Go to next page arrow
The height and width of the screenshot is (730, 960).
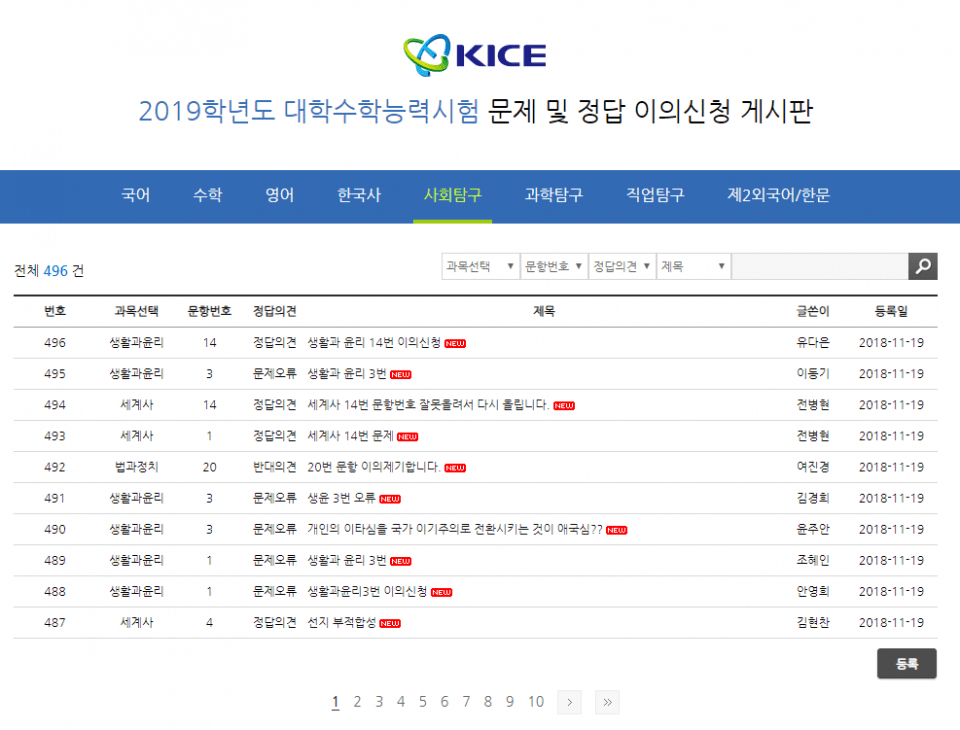[x=569, y=702]
